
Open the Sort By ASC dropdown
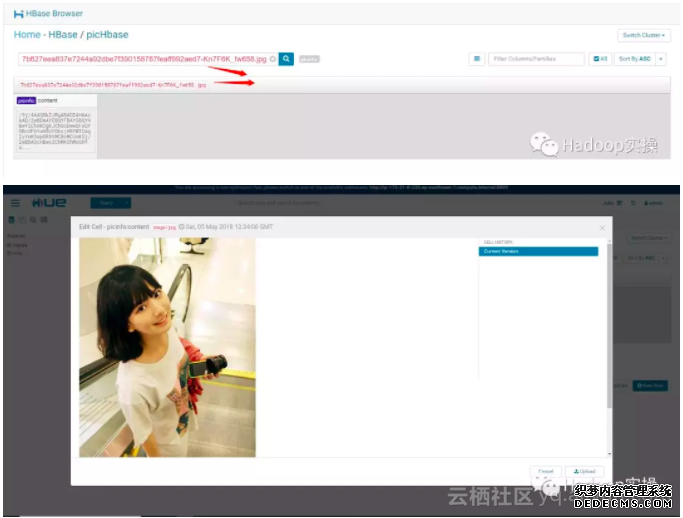(632, 59)
